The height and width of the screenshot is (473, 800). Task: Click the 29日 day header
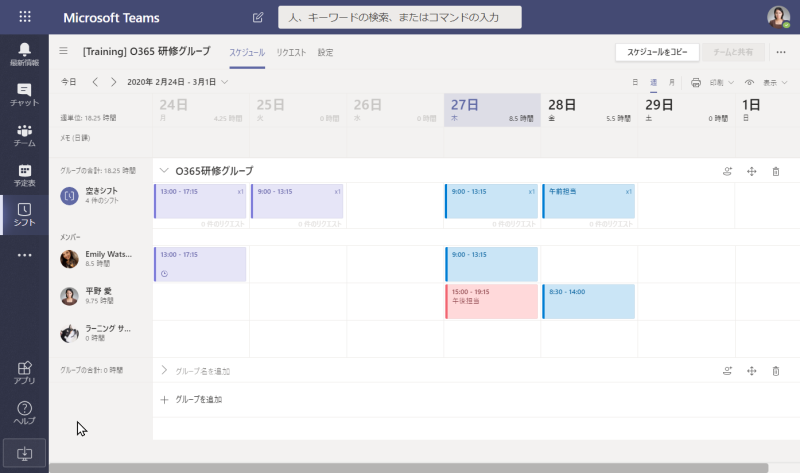686,110
